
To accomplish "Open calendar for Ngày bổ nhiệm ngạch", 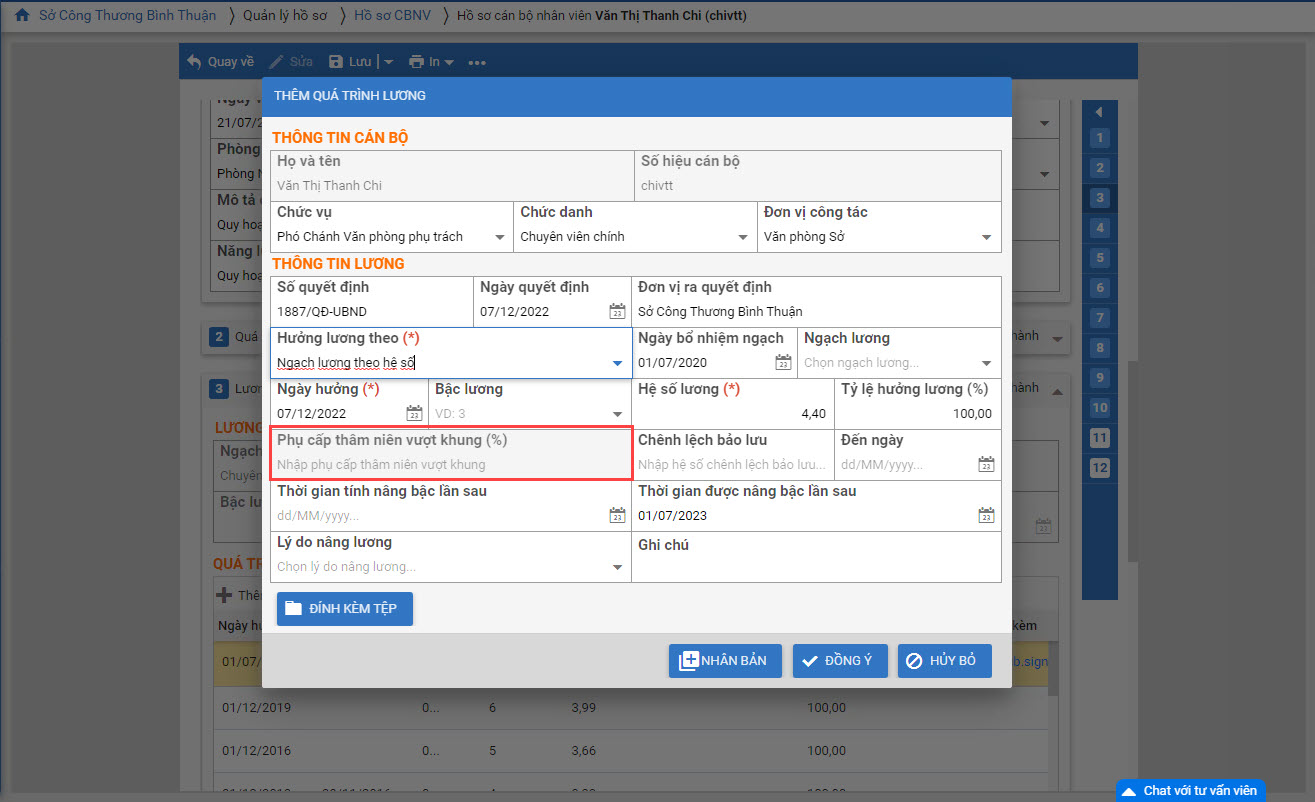I will click(x=783, y=363).
